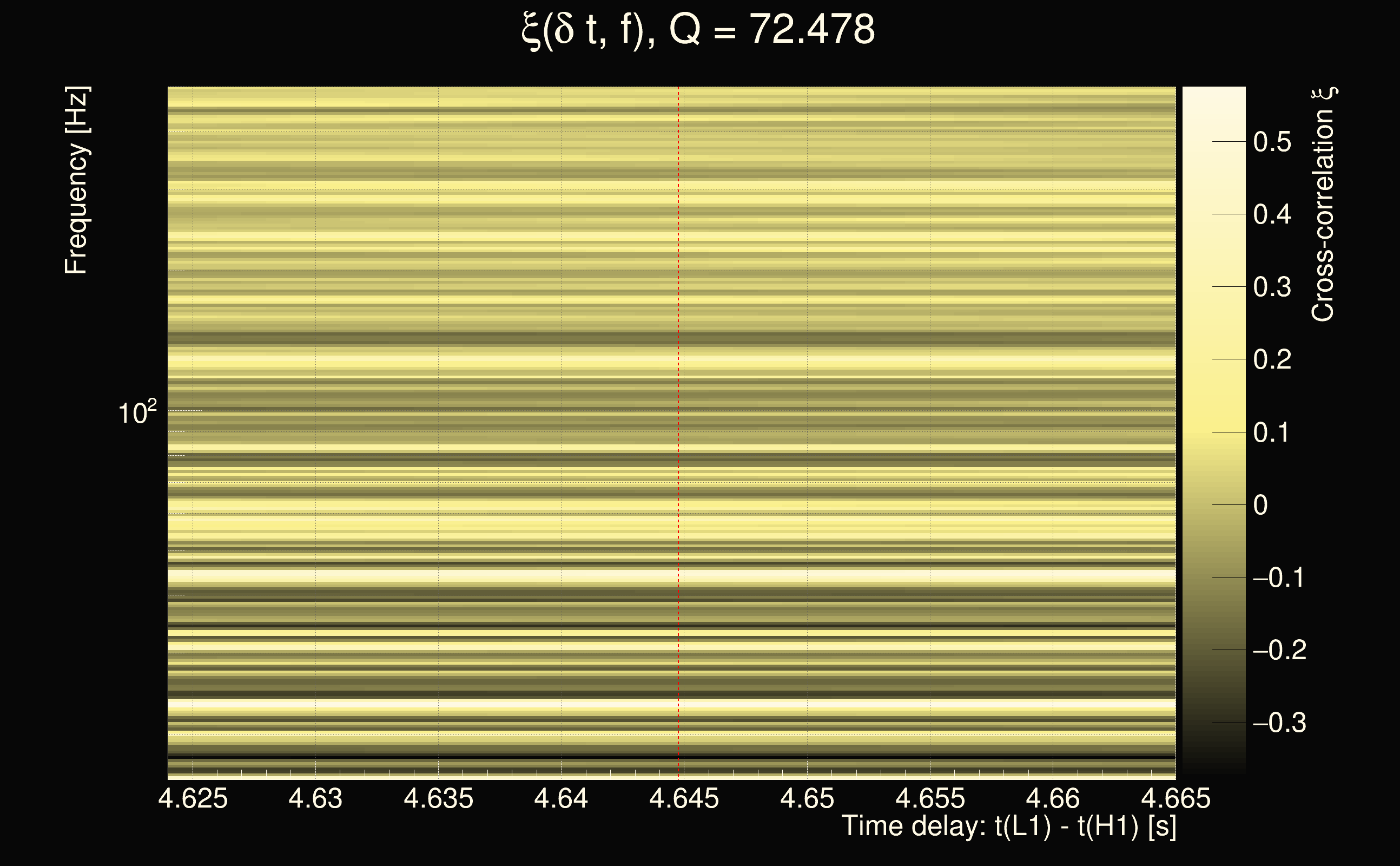The height and width of the screenshot is (866, 1400).
Task: Click the 4.645 x-axis tick label
Action: (x=684, y=798)
